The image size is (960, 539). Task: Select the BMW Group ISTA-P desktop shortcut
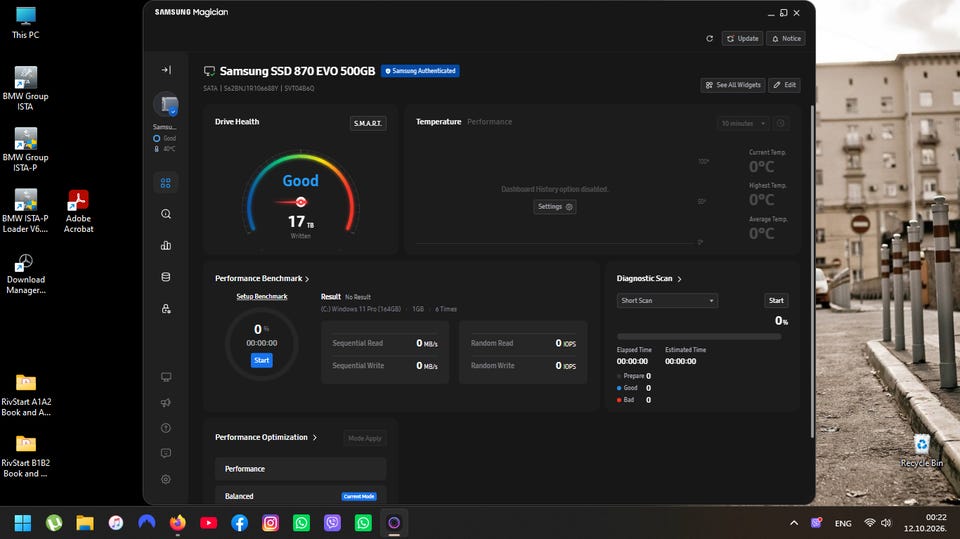(25, 150)
